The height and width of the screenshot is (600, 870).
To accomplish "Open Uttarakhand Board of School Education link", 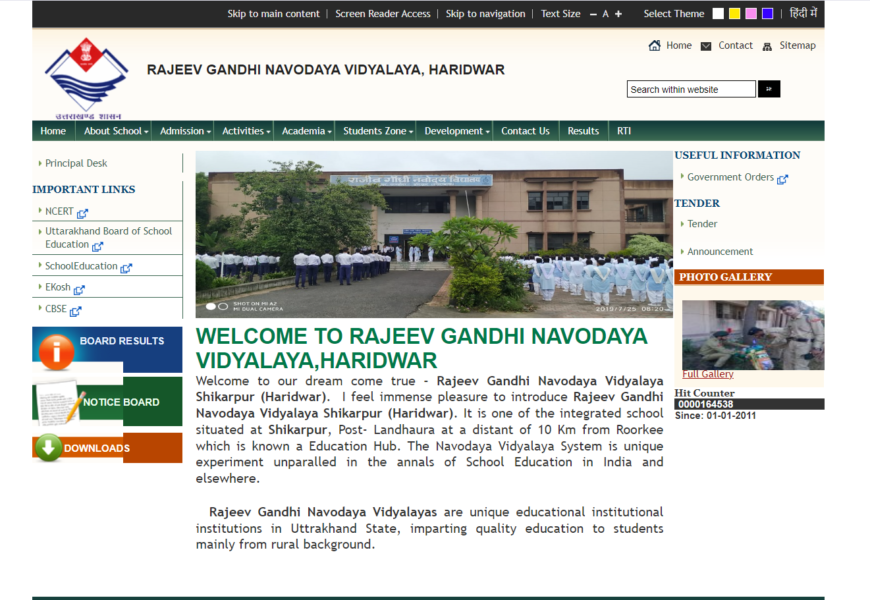I will pos(108,238).
